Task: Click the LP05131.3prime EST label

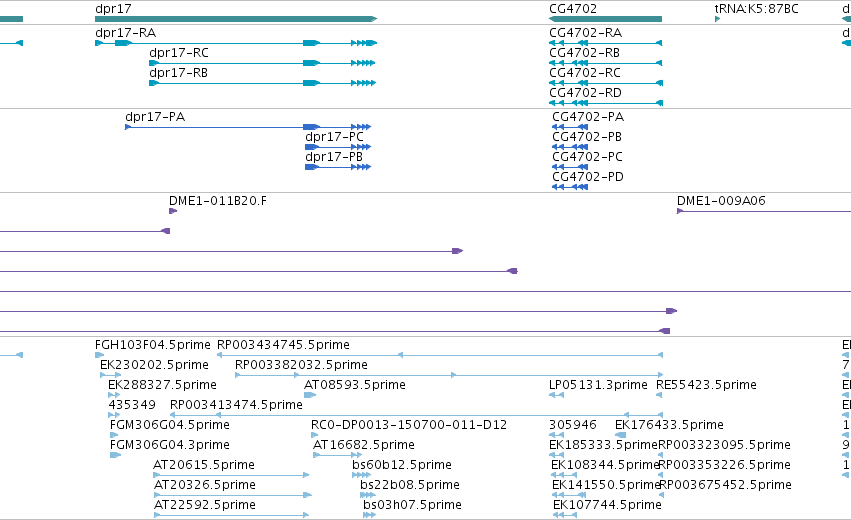Action: tap(598, 385)
